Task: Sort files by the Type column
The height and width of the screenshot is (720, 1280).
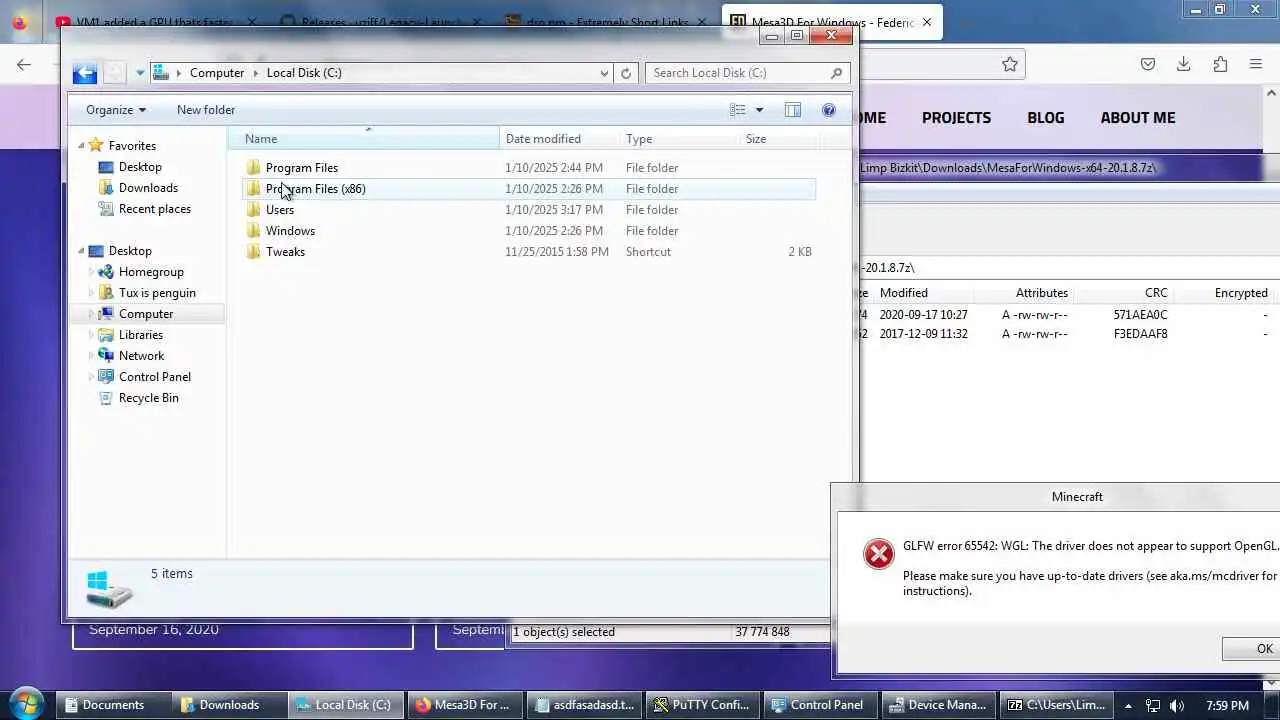Action: click(x=680, y=139)
